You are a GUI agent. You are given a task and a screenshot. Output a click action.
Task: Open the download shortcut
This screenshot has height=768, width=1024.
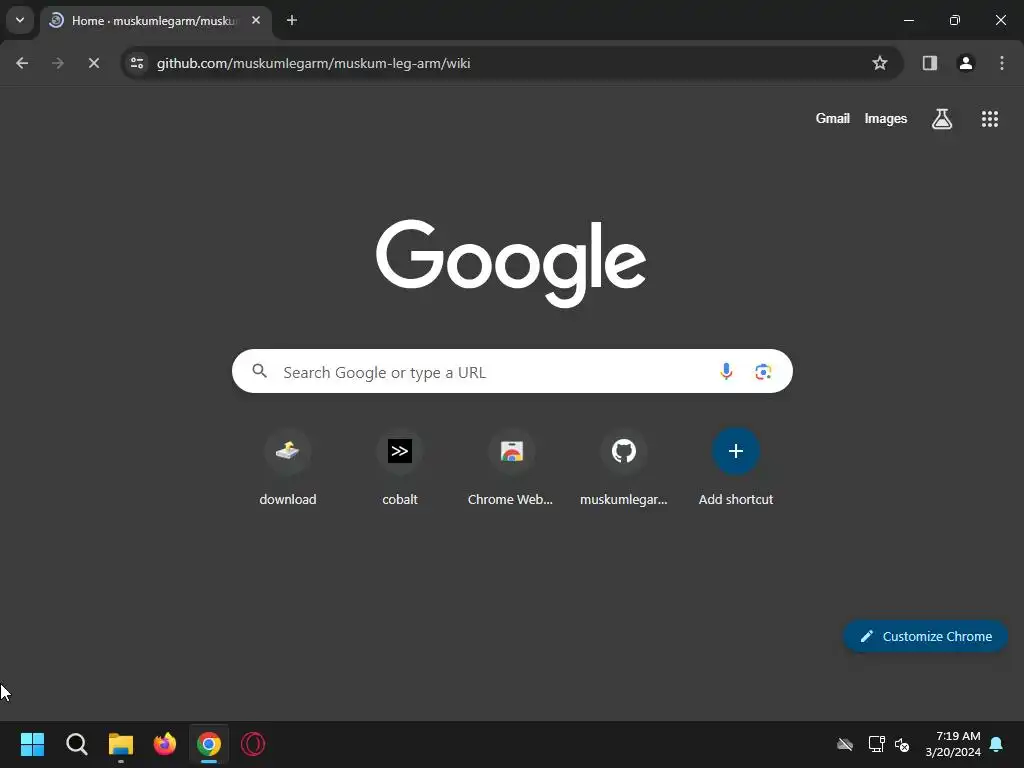coord(287,468)
